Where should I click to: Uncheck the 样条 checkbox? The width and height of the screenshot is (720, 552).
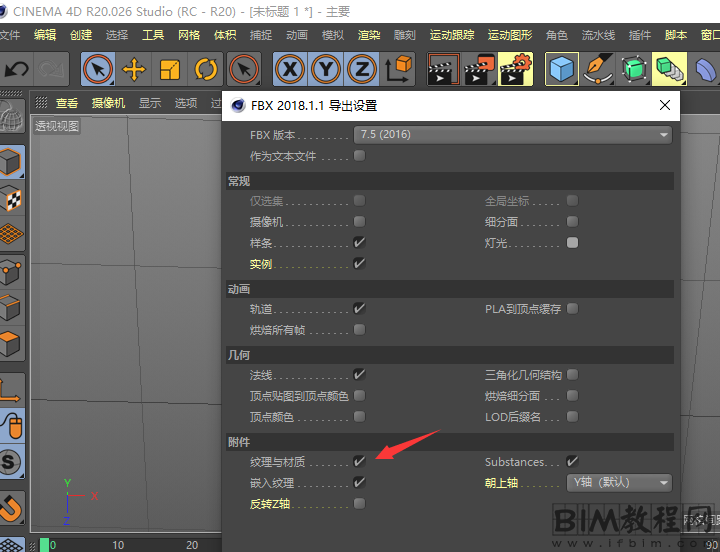360,242
